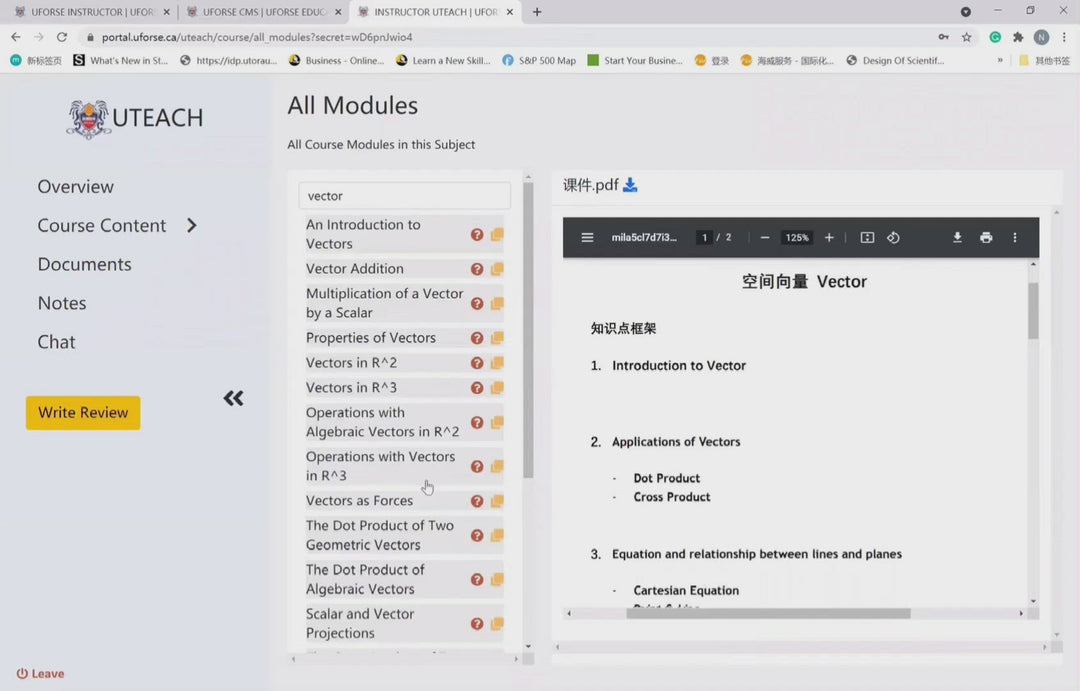Leave the course using Leave link
Screen dimensions: 1080x691
pos(41,674)
